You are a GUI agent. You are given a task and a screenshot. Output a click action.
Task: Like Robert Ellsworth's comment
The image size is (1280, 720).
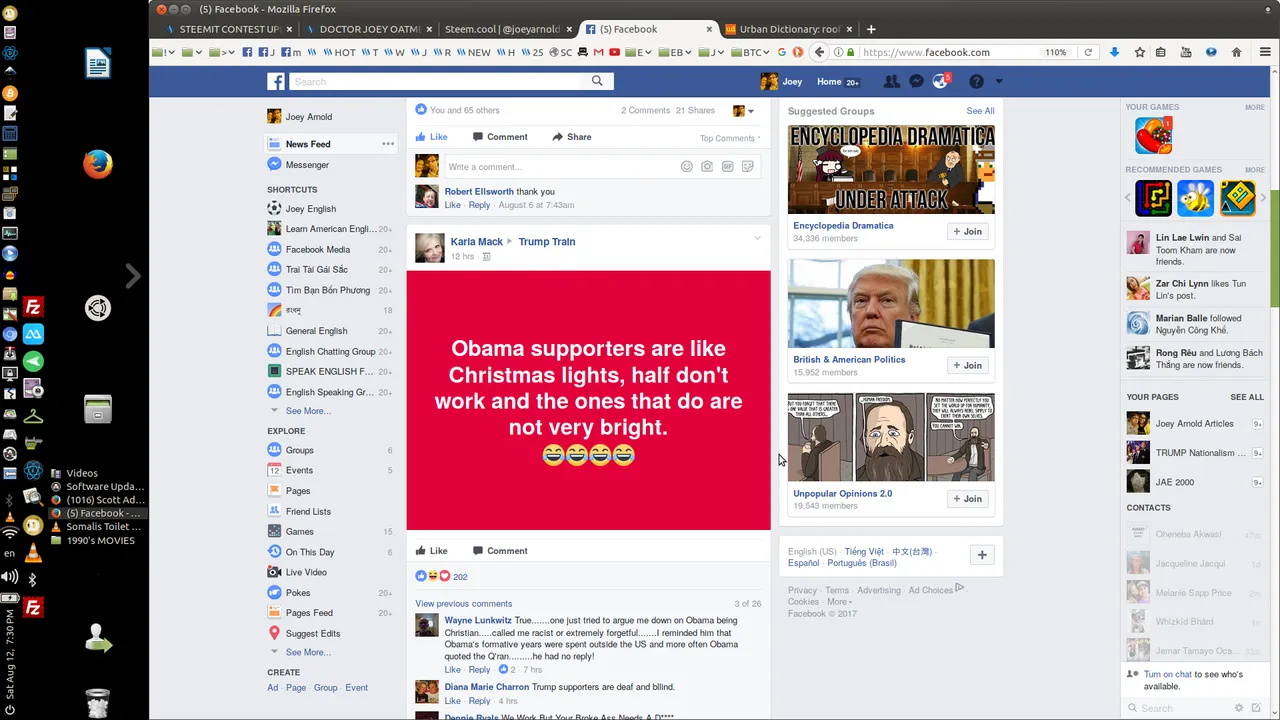452,205
